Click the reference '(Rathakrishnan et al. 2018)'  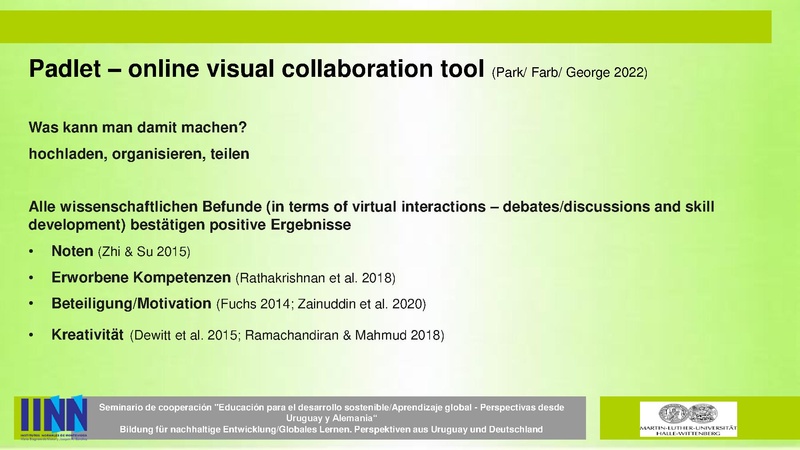[x=315, y=278]
